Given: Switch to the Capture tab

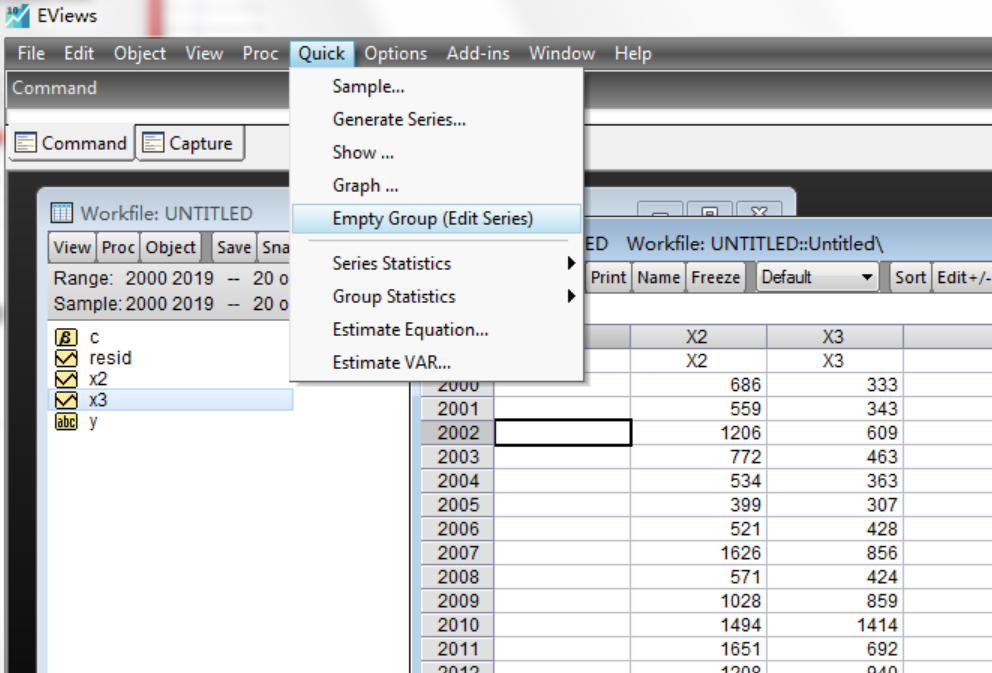Looking at the screenshot, I should (x=190, y=143).
